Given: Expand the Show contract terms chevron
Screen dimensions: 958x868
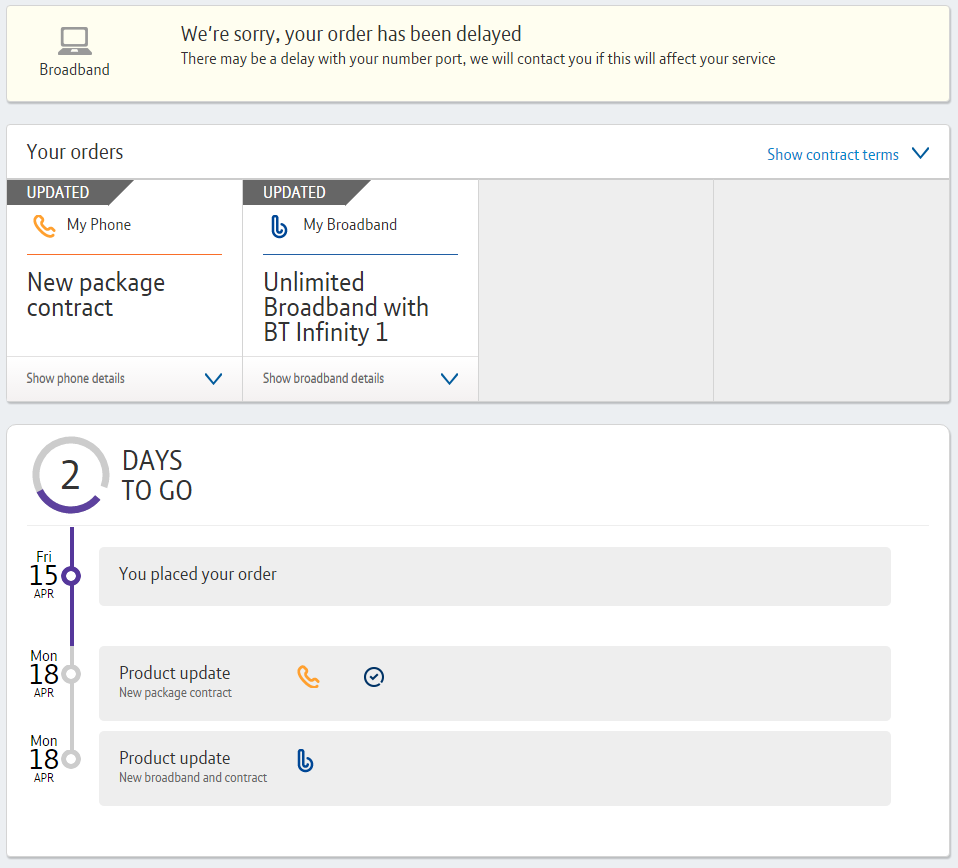Looking at the screenshot, I should click(921, 153).
